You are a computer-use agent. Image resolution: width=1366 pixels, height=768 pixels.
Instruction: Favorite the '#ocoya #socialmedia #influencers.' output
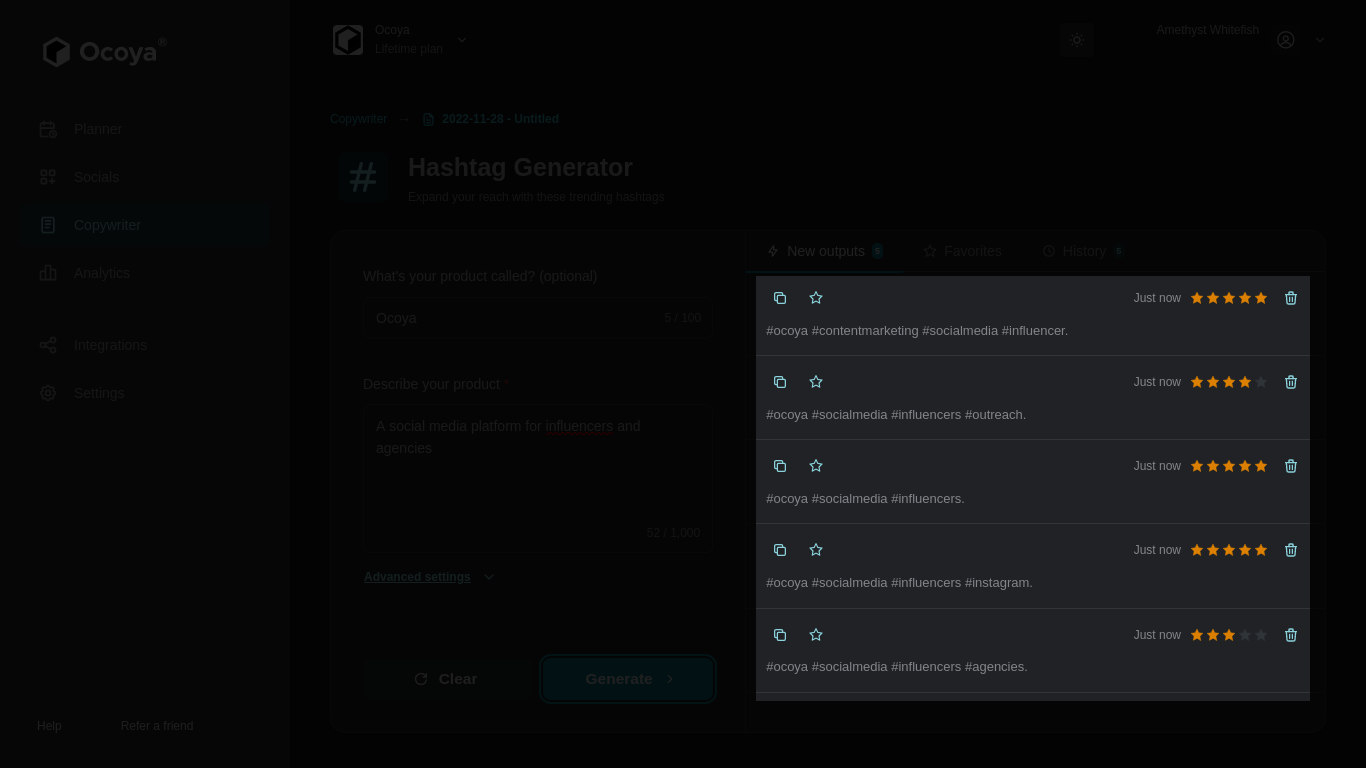(816, 466)
